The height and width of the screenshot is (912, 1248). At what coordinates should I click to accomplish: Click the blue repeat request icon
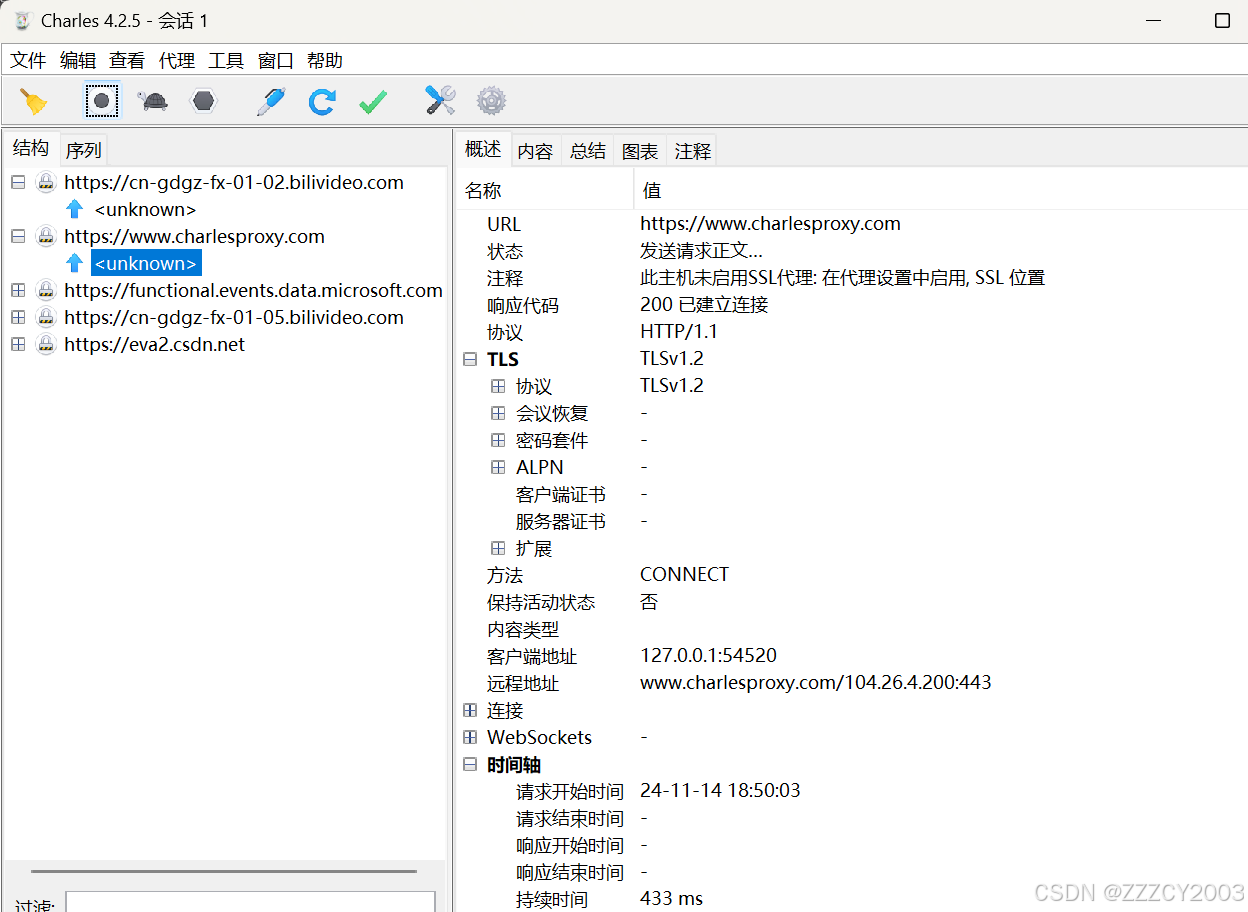click(x=322, y=101)
